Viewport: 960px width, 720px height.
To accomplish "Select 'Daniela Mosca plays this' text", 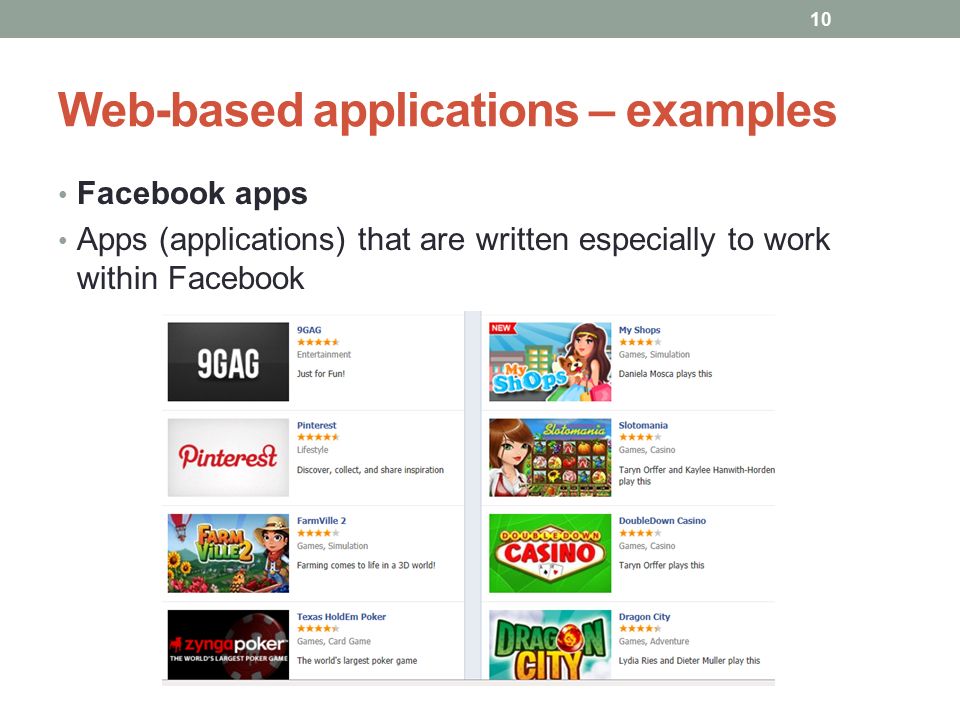I will tap(665, 374).
